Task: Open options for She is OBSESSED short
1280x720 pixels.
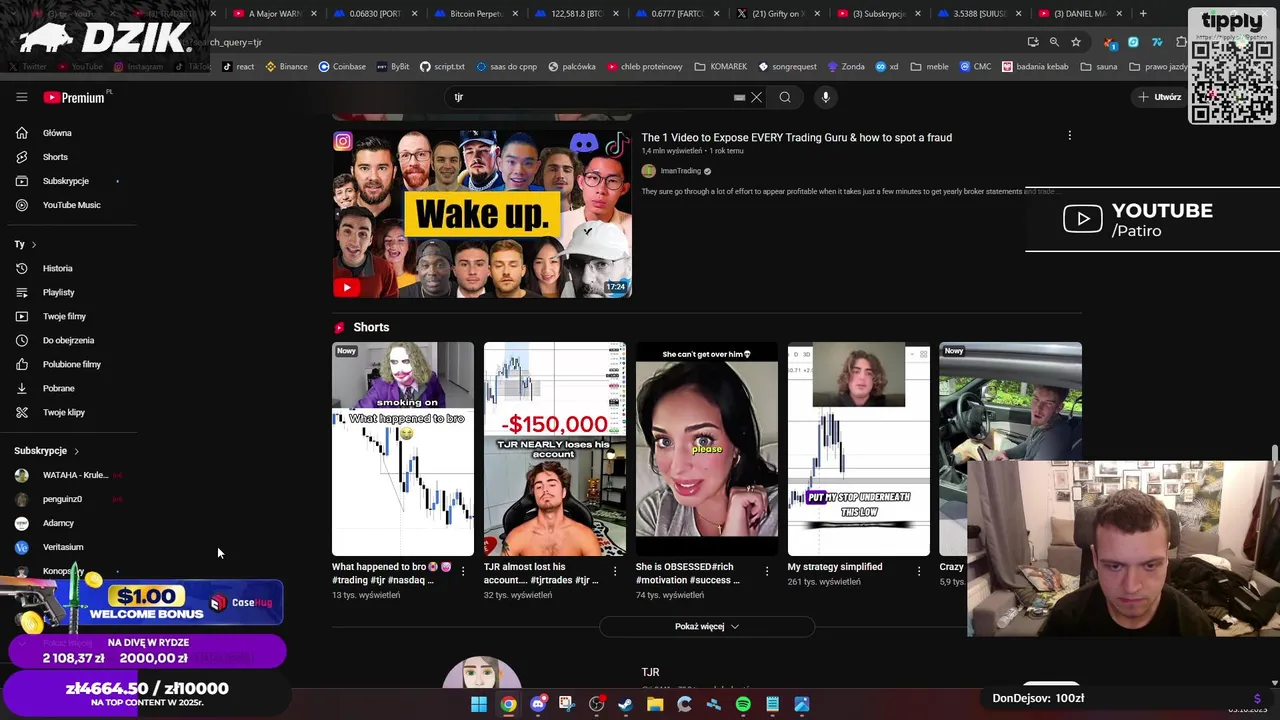Action: [x=767, y=571]
